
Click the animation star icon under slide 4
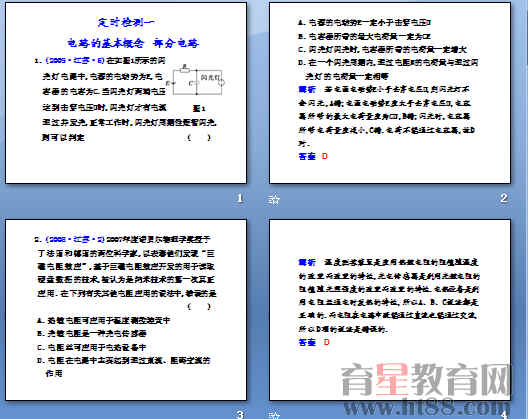[x=274, y=415]
